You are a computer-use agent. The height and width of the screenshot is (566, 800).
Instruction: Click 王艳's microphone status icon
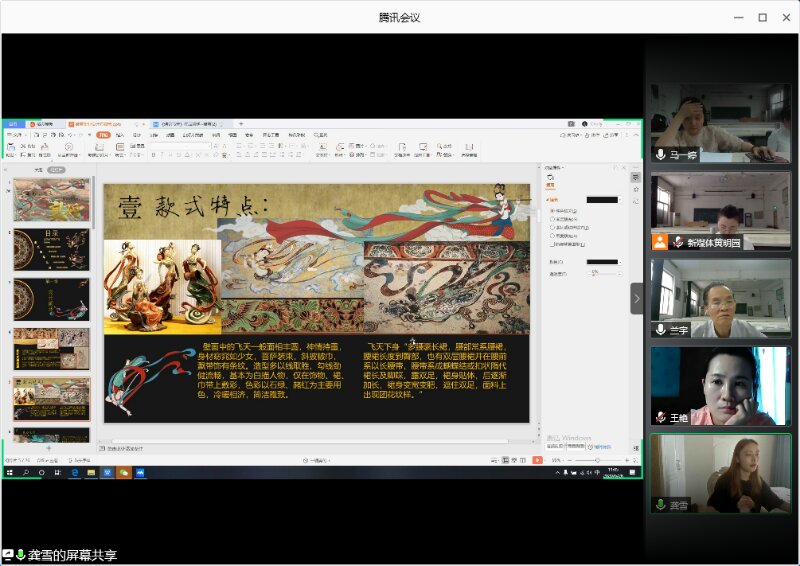[661, 416]
